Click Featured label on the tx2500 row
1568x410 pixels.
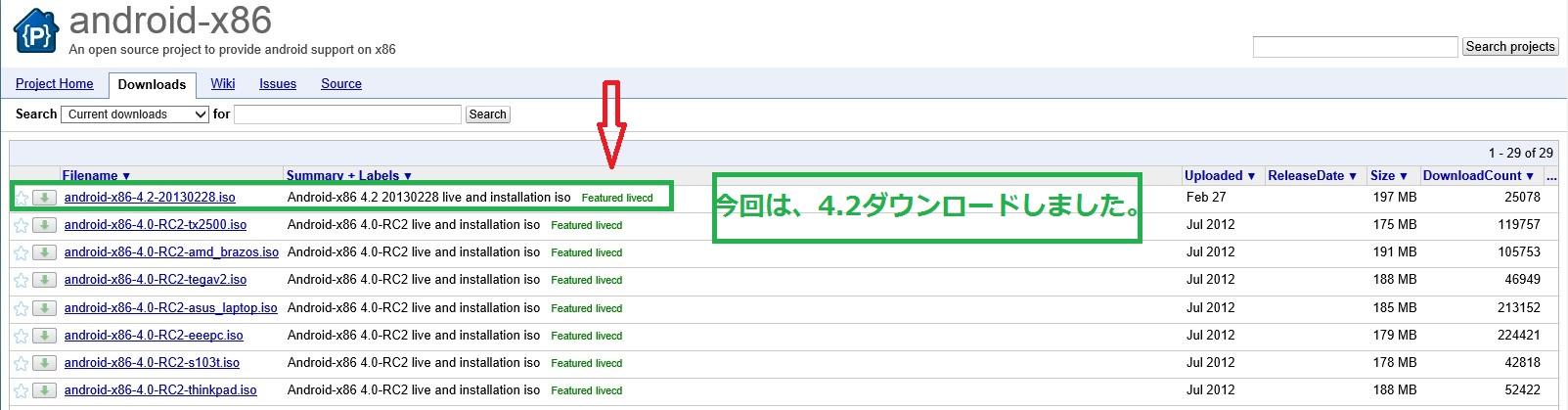coord(572,225)
